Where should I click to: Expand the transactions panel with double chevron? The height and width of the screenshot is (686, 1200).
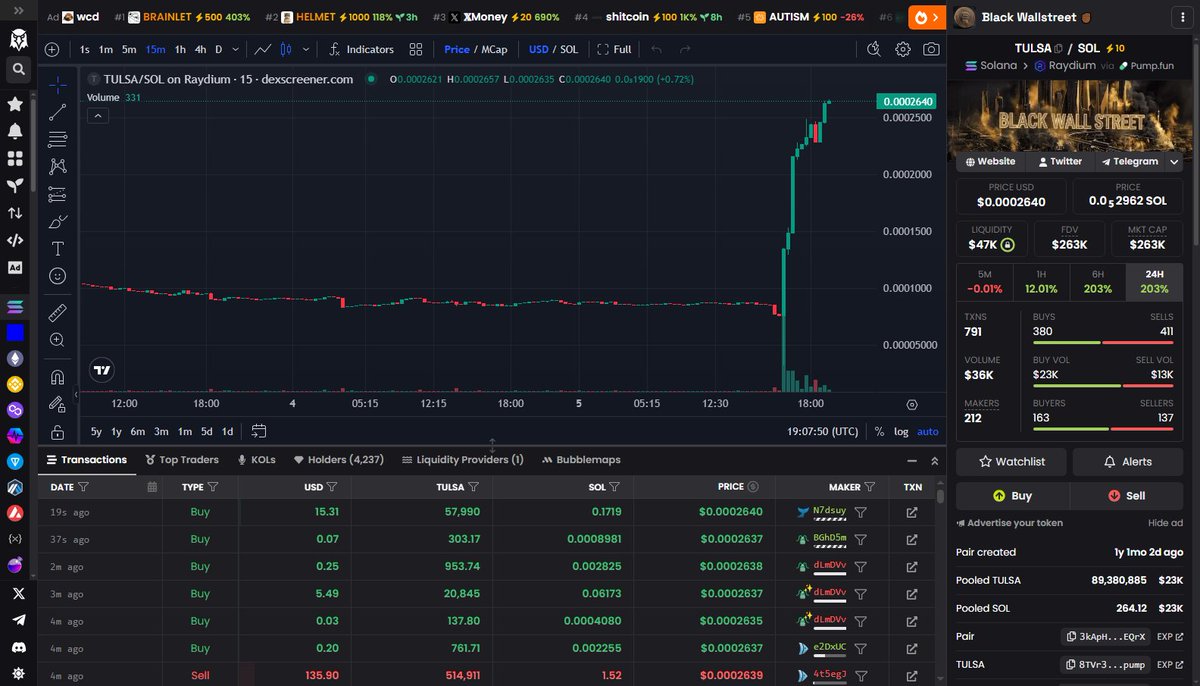(935, 460)
